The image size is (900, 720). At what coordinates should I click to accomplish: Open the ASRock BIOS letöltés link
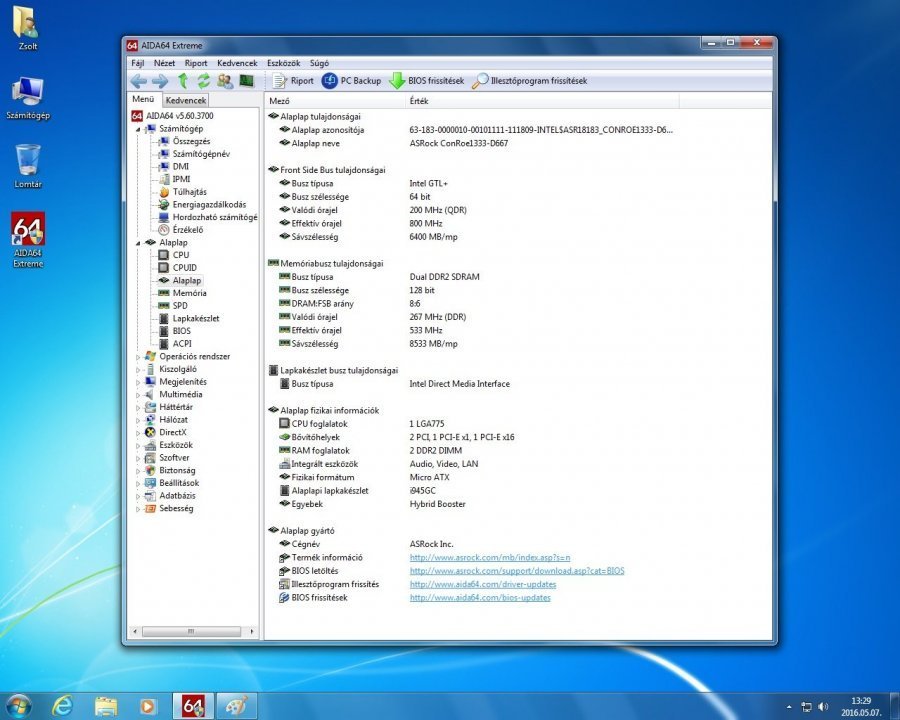coord(517,571)
